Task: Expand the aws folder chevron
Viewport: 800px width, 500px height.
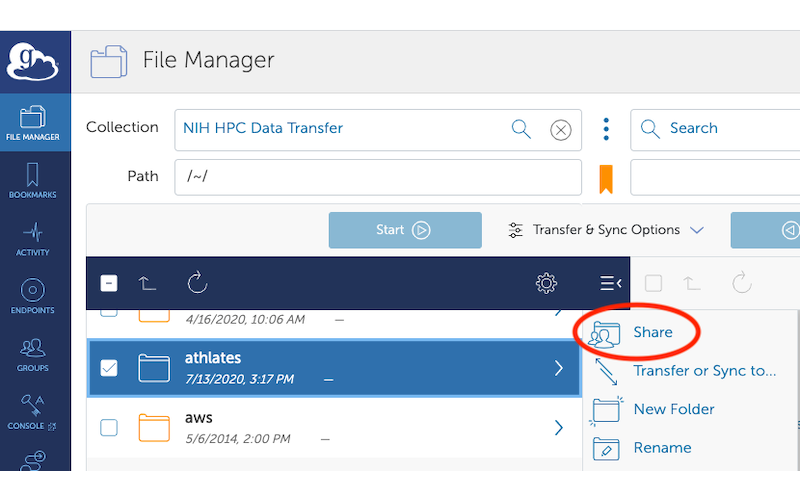Action: tap(559, 427)
